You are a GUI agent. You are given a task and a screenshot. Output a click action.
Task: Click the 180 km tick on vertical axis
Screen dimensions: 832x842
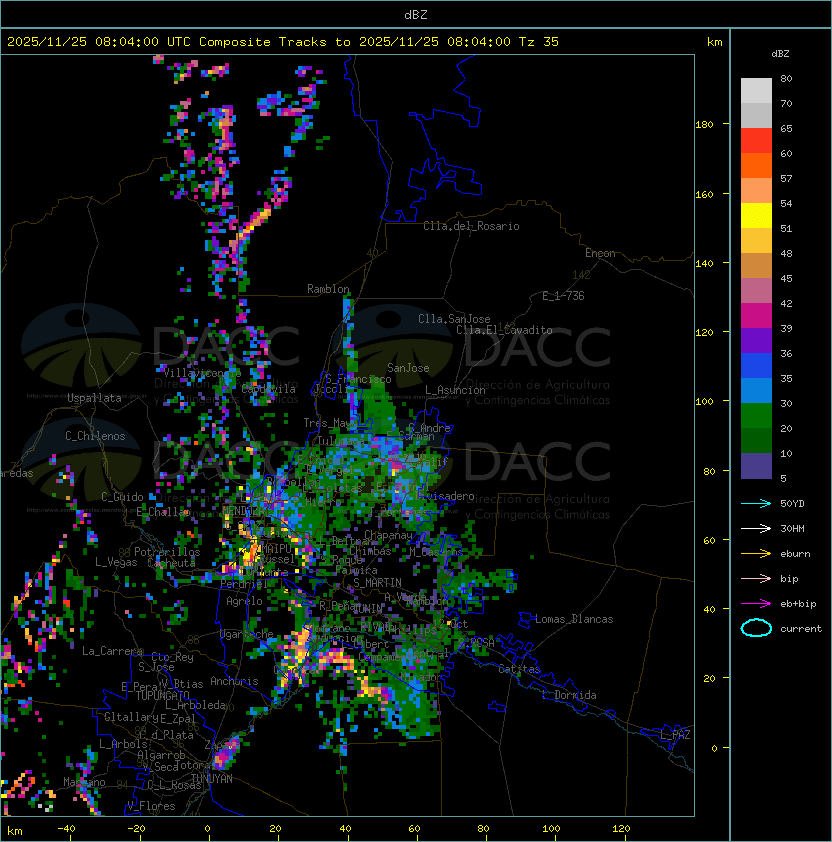click(704, 125)
